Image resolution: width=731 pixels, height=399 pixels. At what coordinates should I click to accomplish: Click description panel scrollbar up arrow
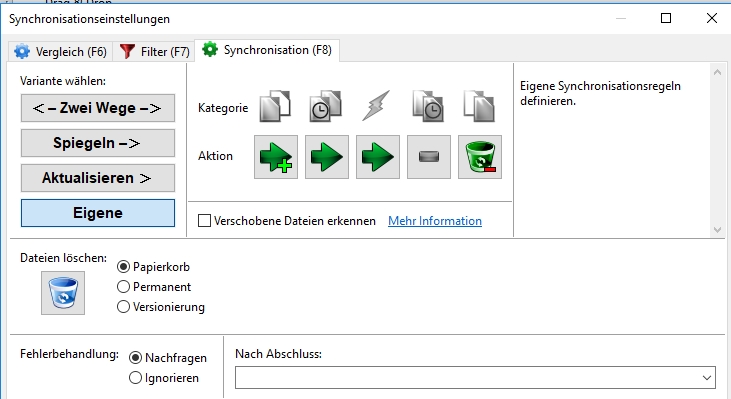click(717, 72)
